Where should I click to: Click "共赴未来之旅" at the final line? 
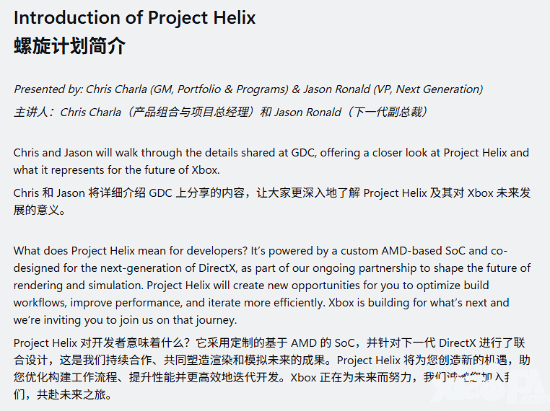[x=71, y=395]
